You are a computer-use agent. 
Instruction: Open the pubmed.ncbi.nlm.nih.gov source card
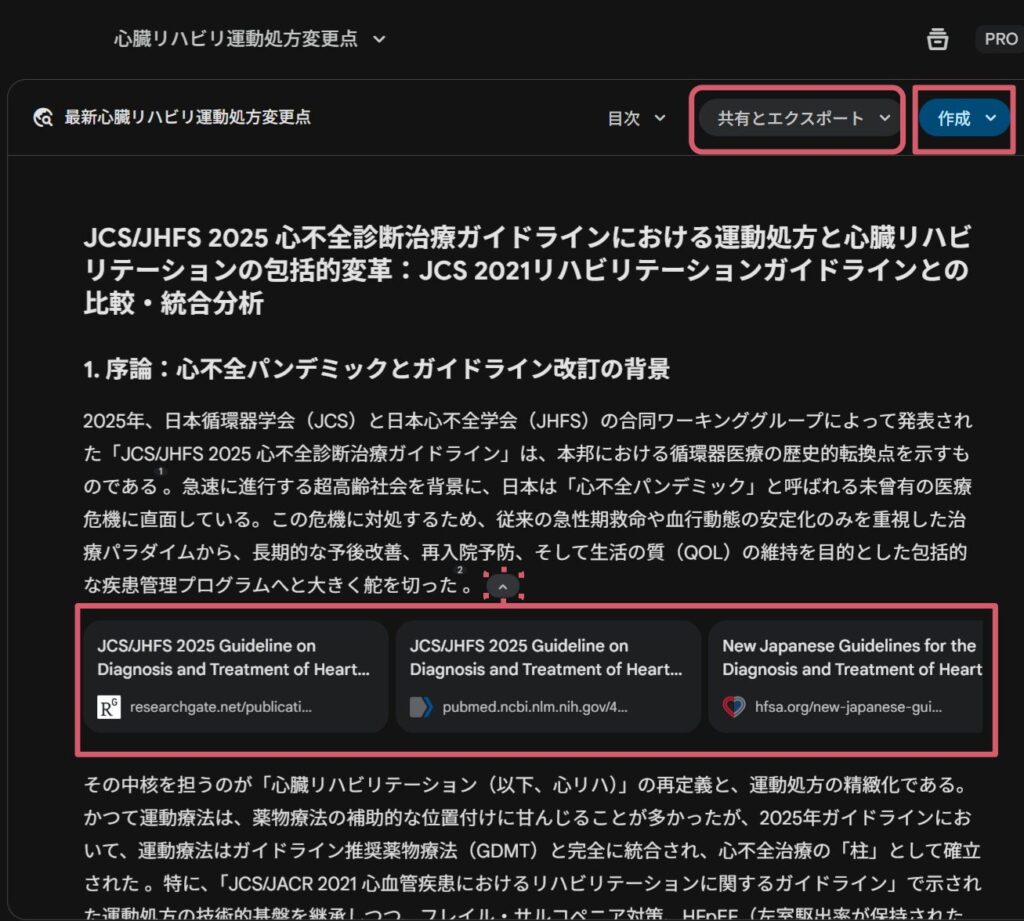[x=548, y=677]
